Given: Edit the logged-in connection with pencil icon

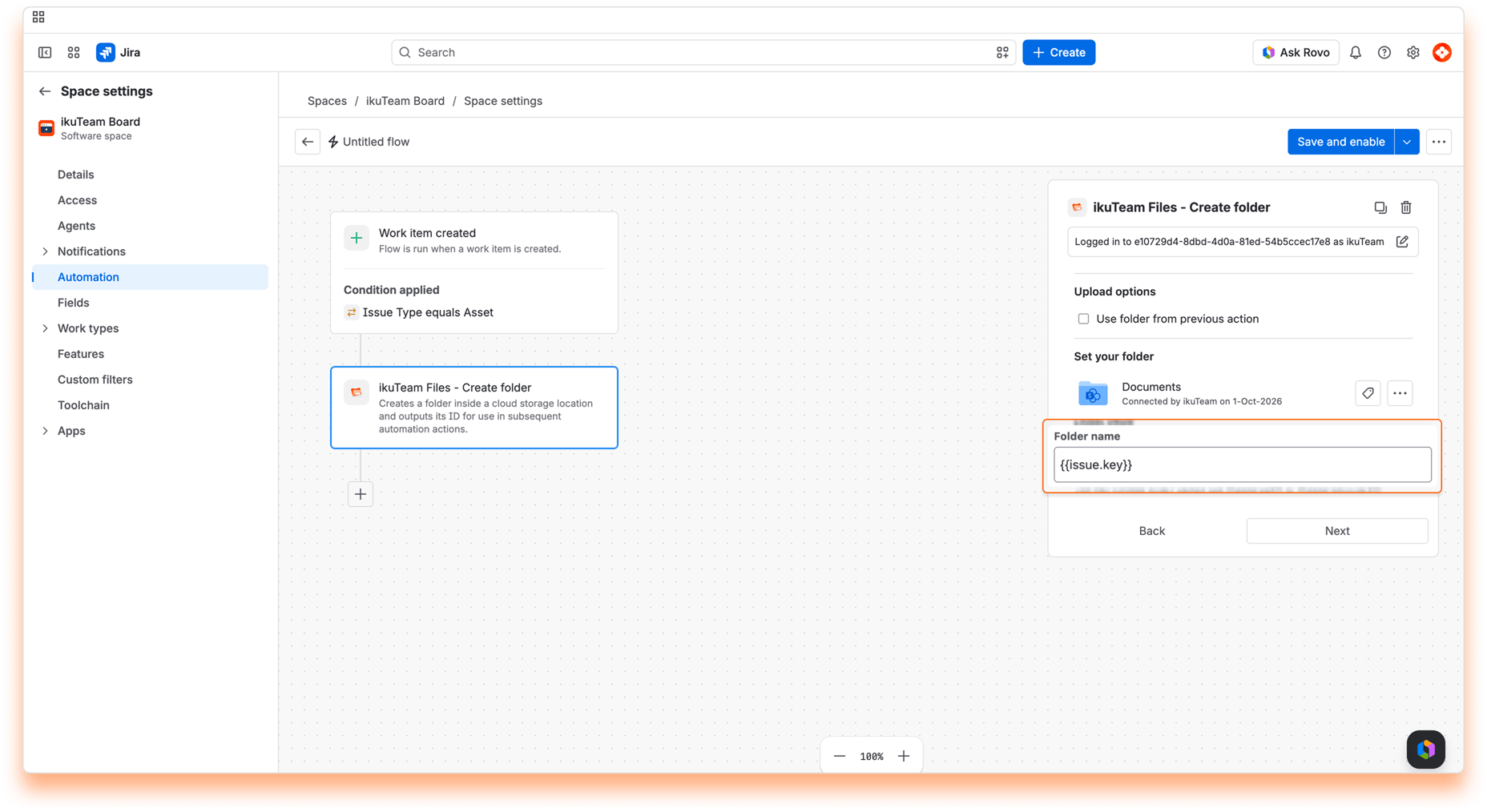Looking at the screenshot, I should 1402,242.
